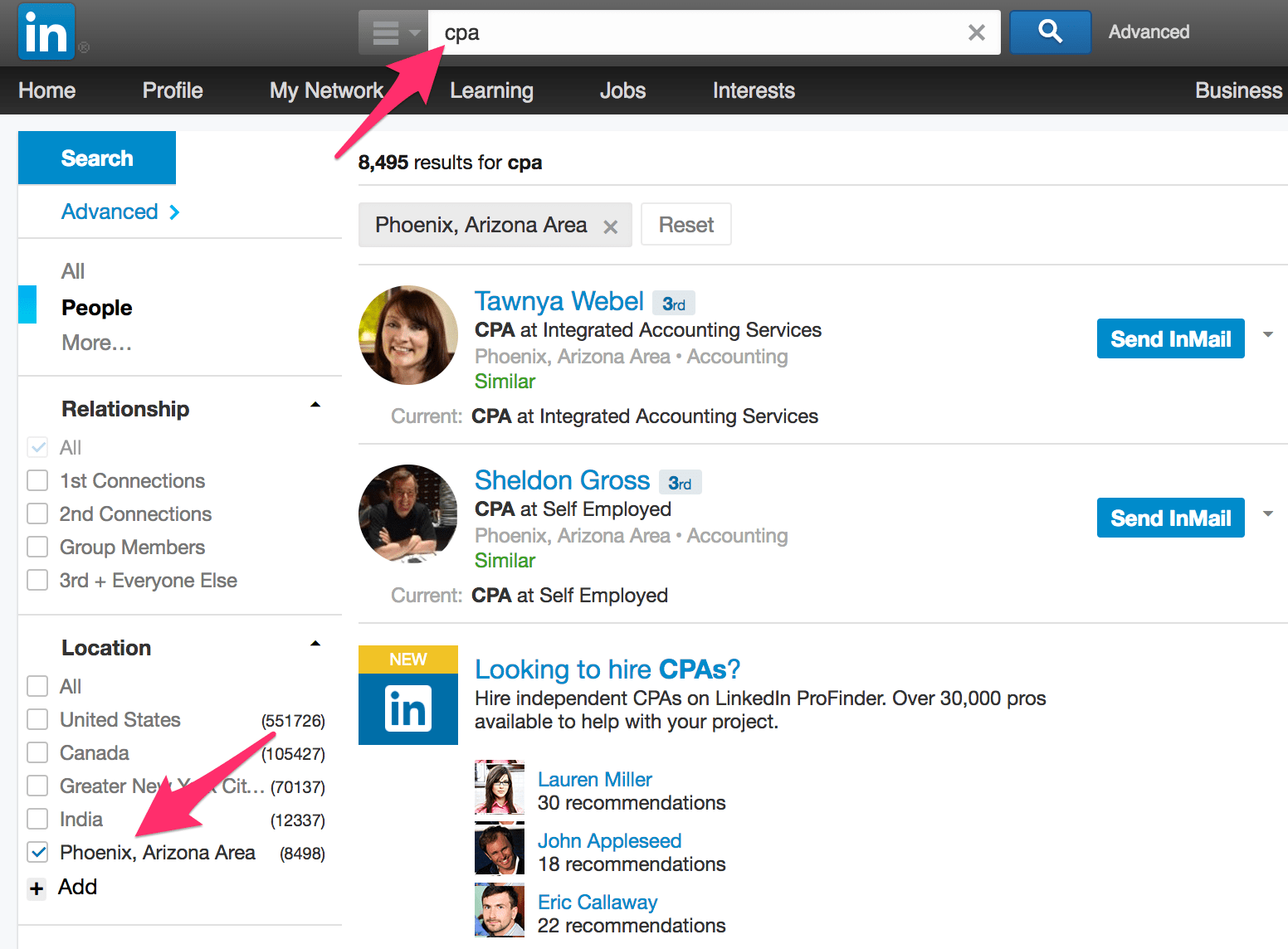
Task: Open Tawnya Webel's profile photo
Action: (408, 335)
